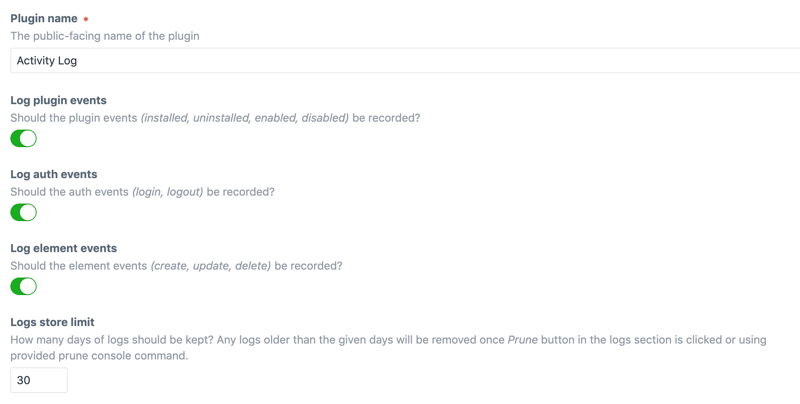
Task: Click the italic "(login, logout)" text
Action: (167, 192)
